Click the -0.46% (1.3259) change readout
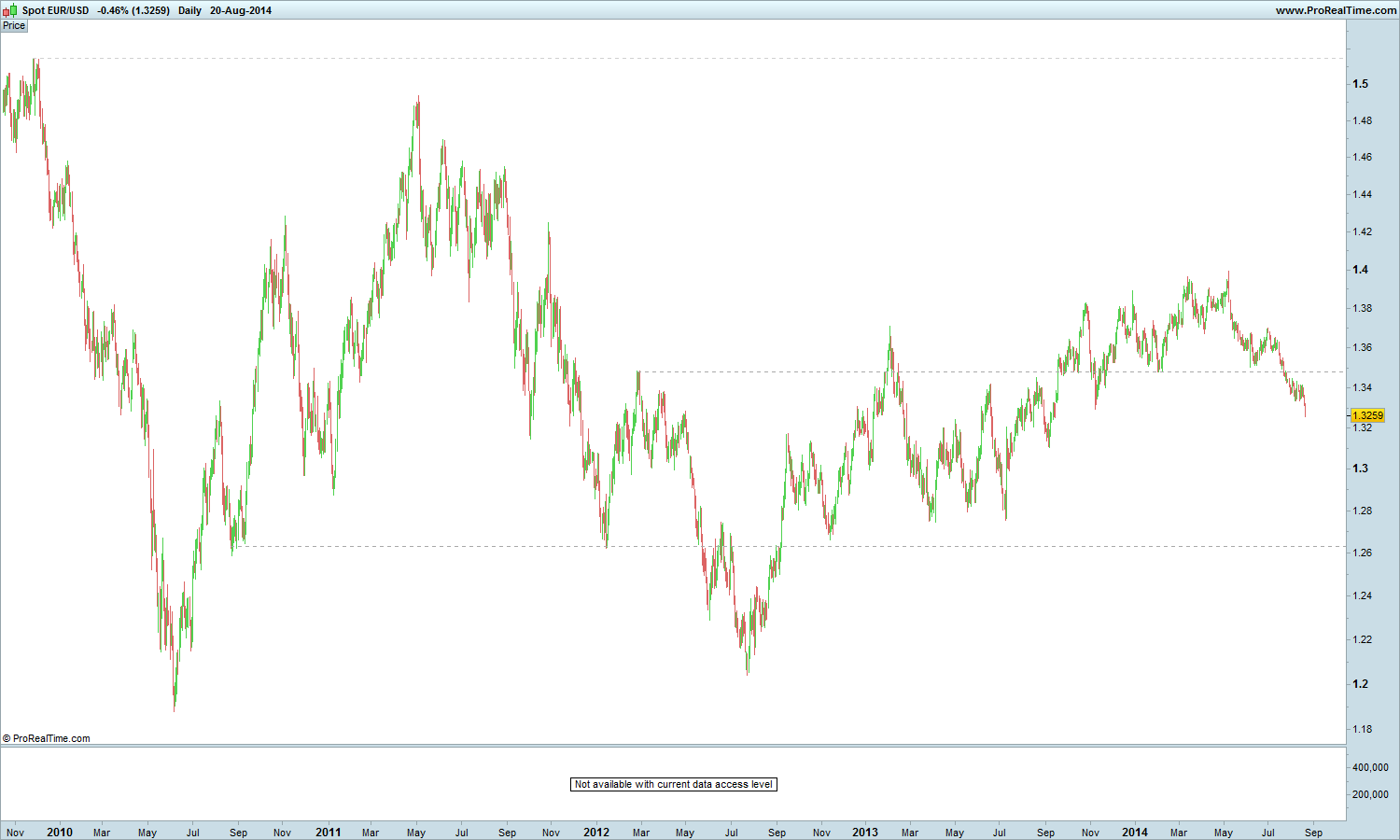The image size is (1400, 840). coord(133,10)
